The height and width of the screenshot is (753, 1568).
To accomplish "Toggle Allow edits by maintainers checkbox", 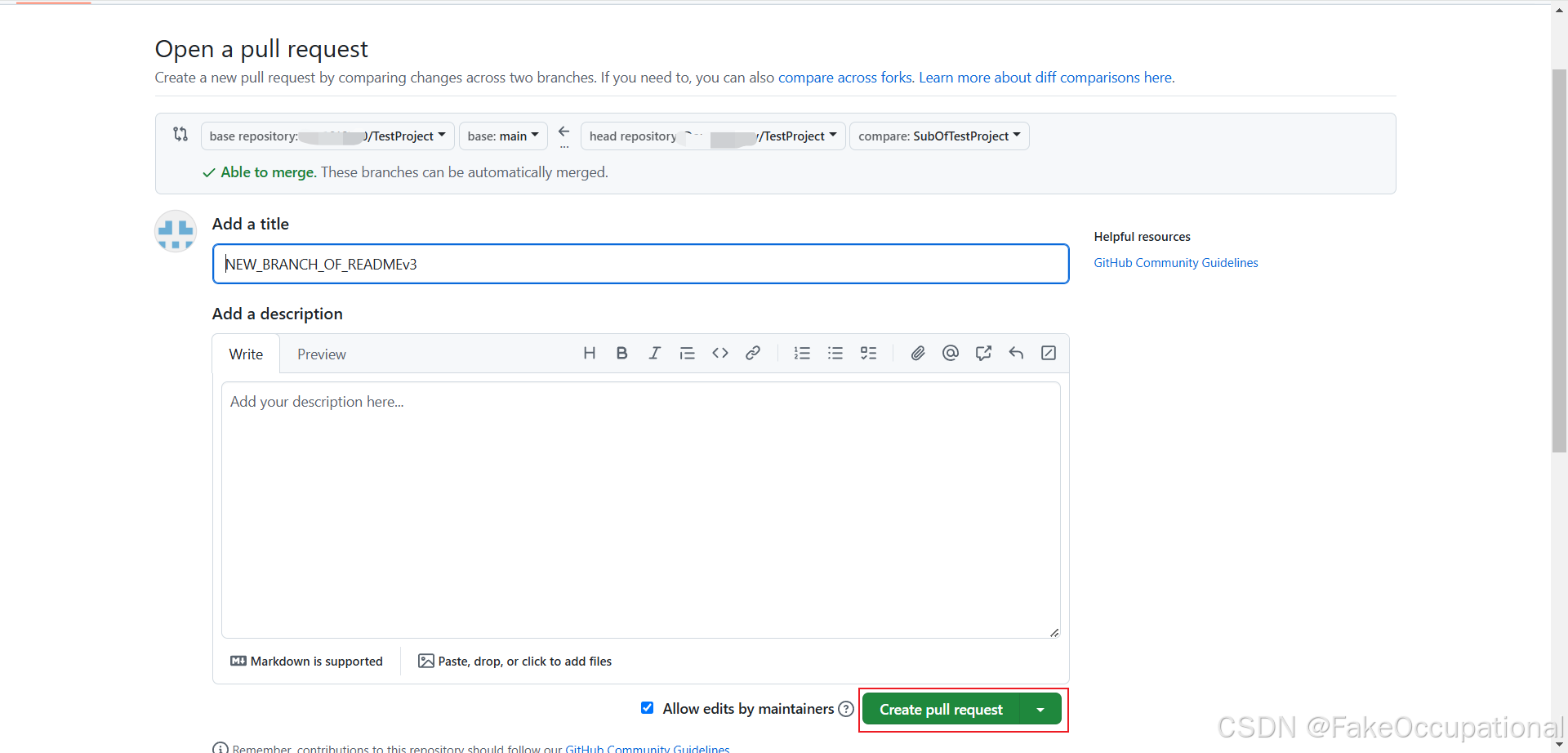I will 648,708.
